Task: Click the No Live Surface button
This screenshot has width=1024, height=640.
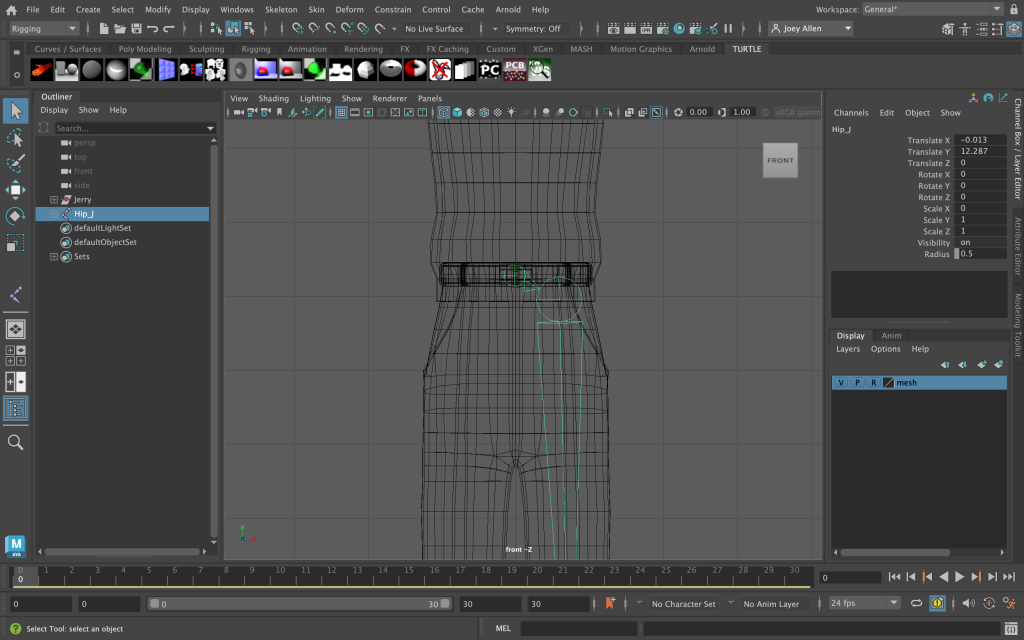Action: coord(434,29)
